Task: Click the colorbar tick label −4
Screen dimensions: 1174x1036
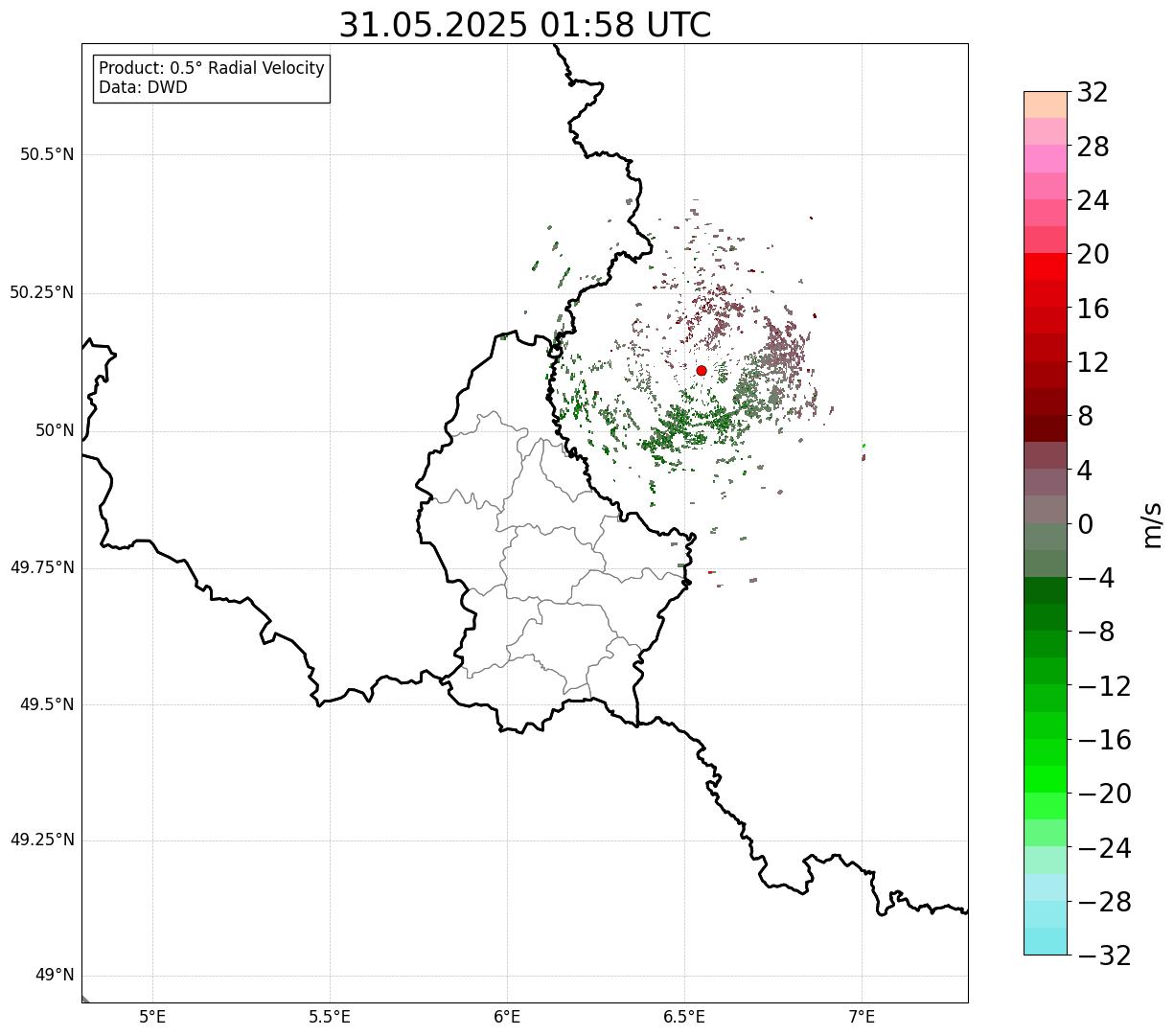Action: (x=1095, y=578)
